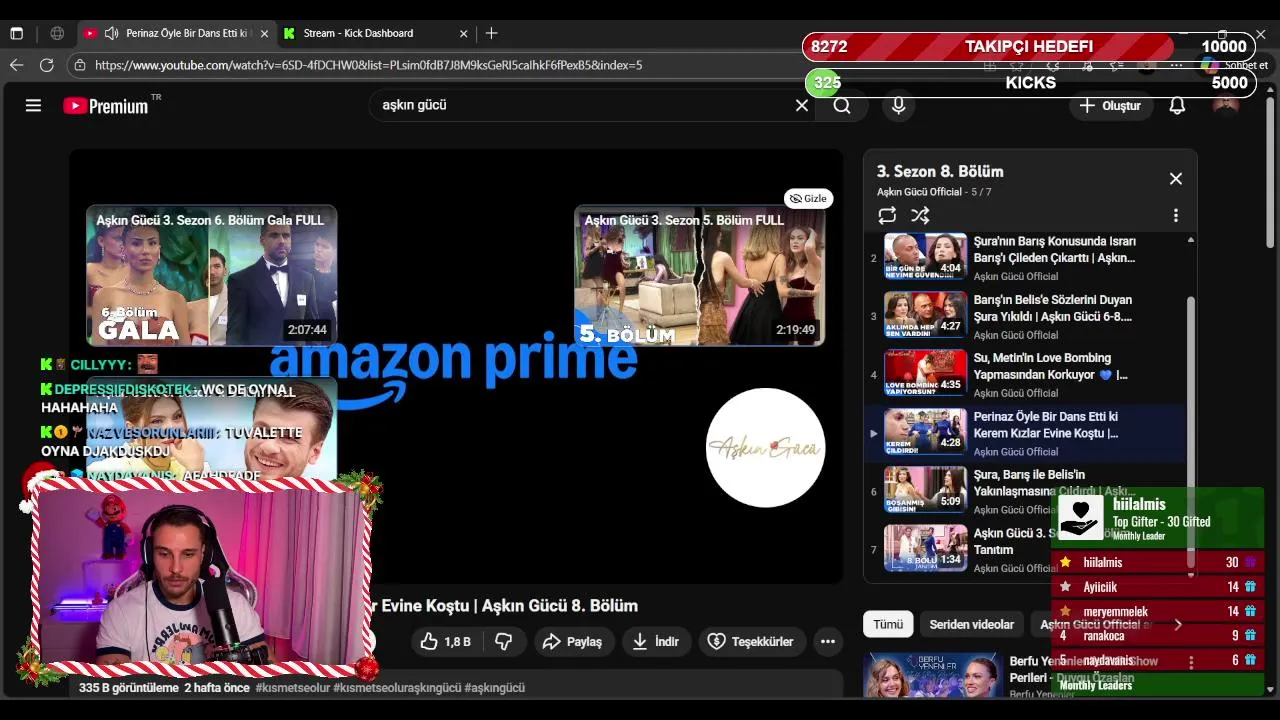Reload the page in the browser
This screenshot has height=720, width=1280.
pos(46,65)
